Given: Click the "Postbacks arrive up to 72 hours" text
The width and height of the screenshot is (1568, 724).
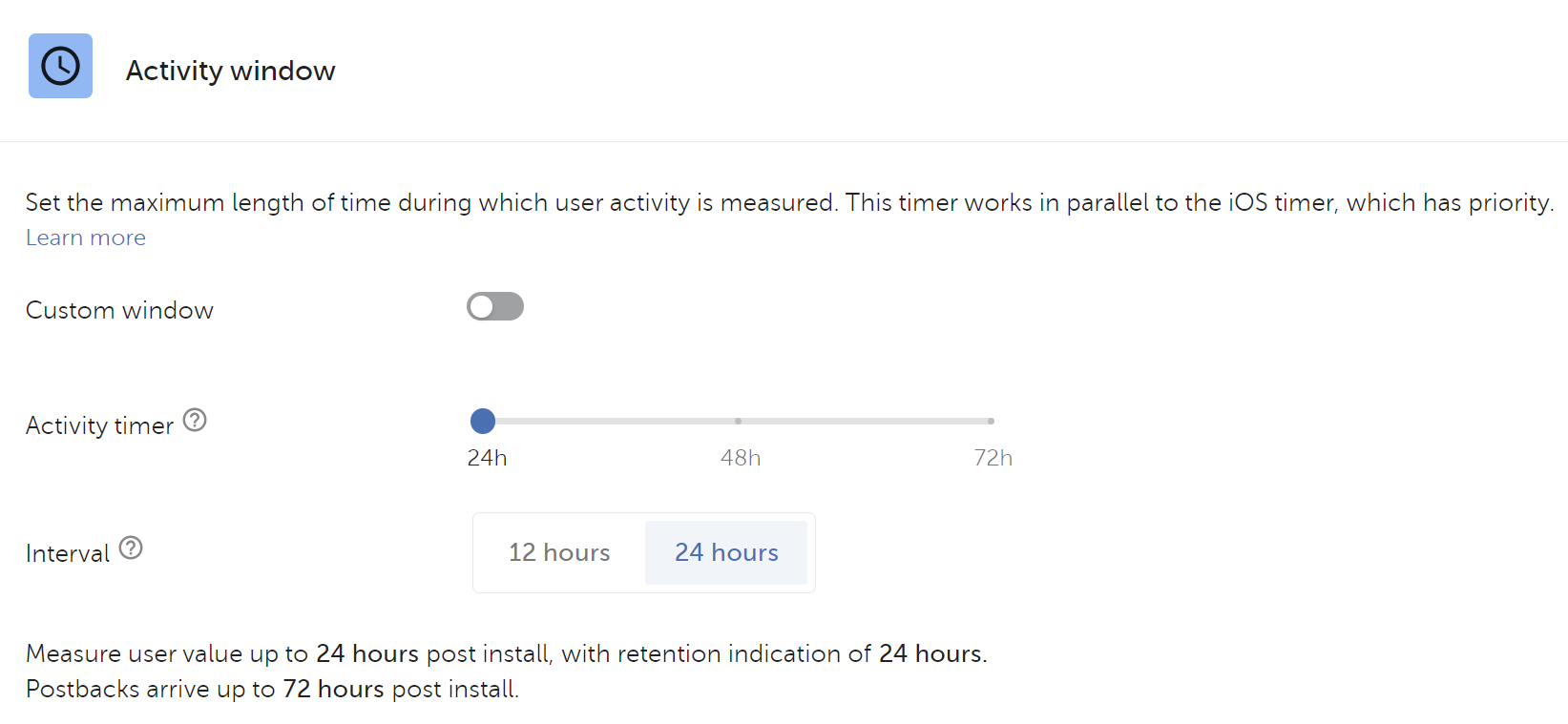Looking at the screenshot, I should click(272, 689).
